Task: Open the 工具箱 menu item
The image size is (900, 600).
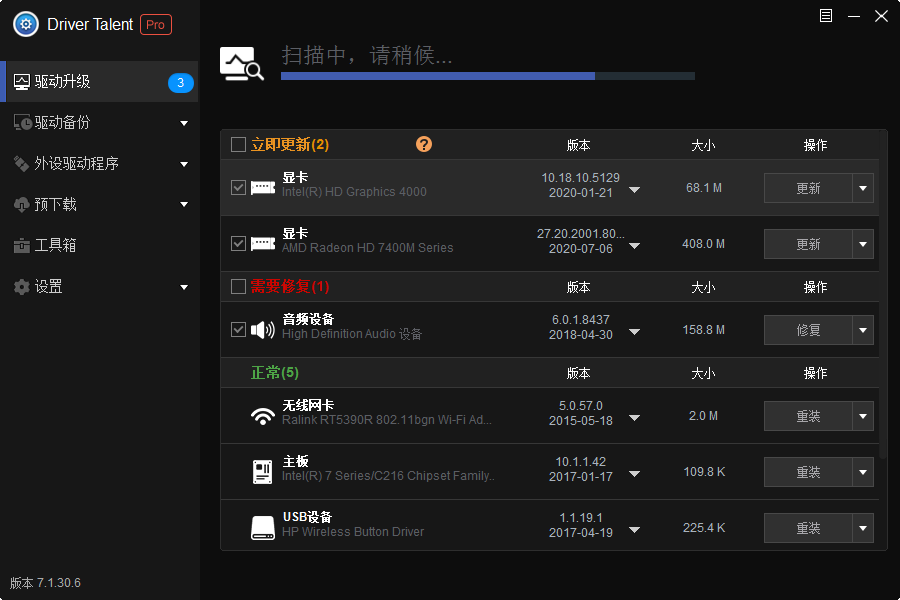Action: click(99, 246)
